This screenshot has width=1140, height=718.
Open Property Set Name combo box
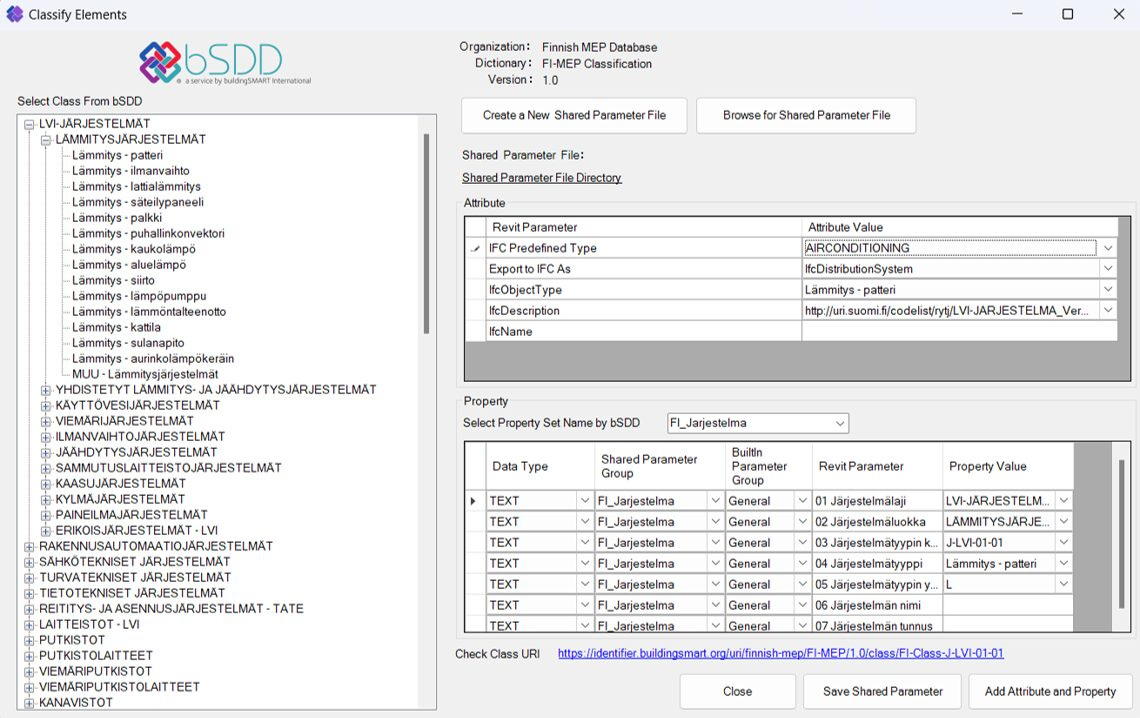(x=758, y=423)
